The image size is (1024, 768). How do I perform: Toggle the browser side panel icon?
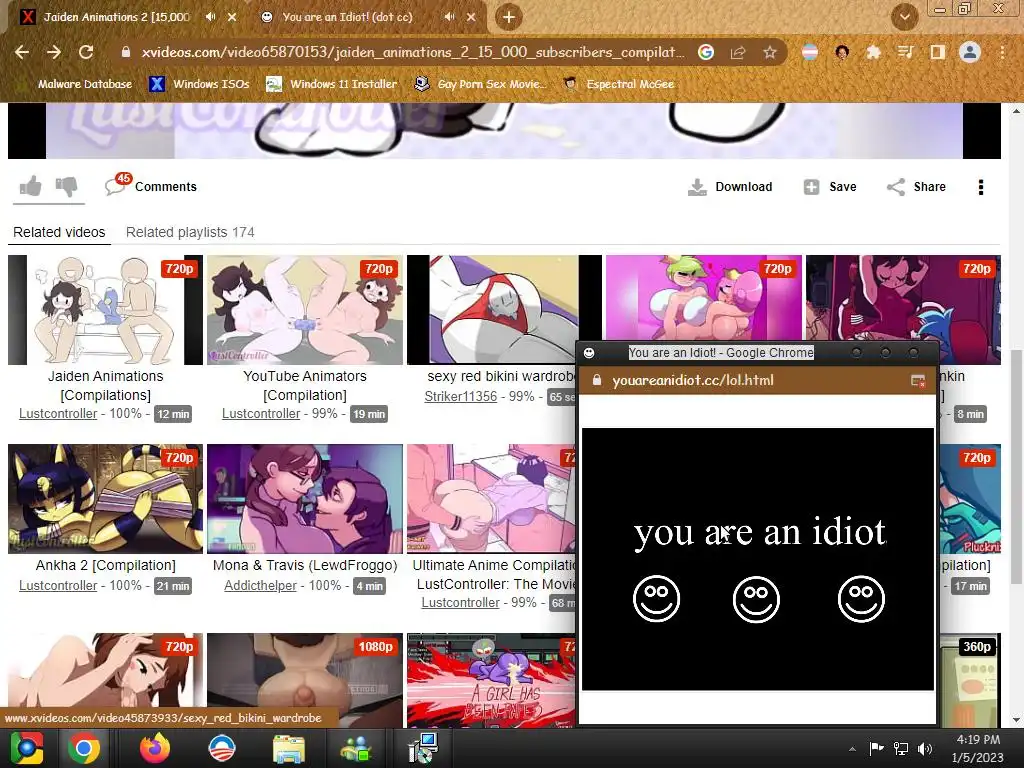point(937,52)
